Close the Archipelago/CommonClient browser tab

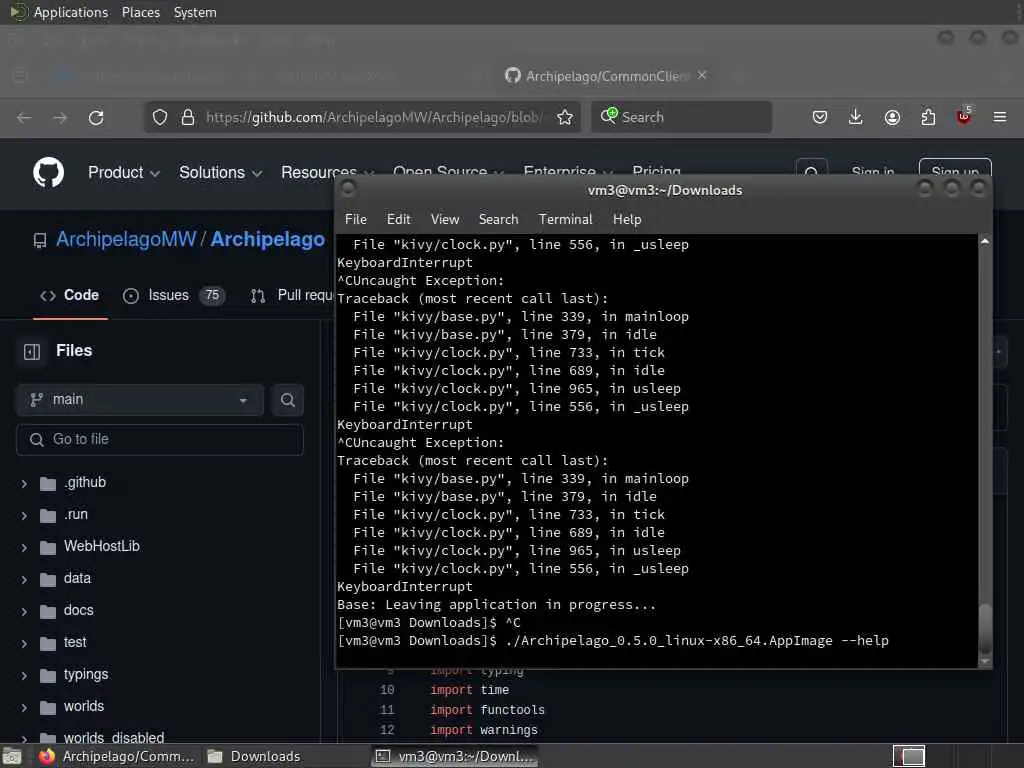tap(702, 75)
